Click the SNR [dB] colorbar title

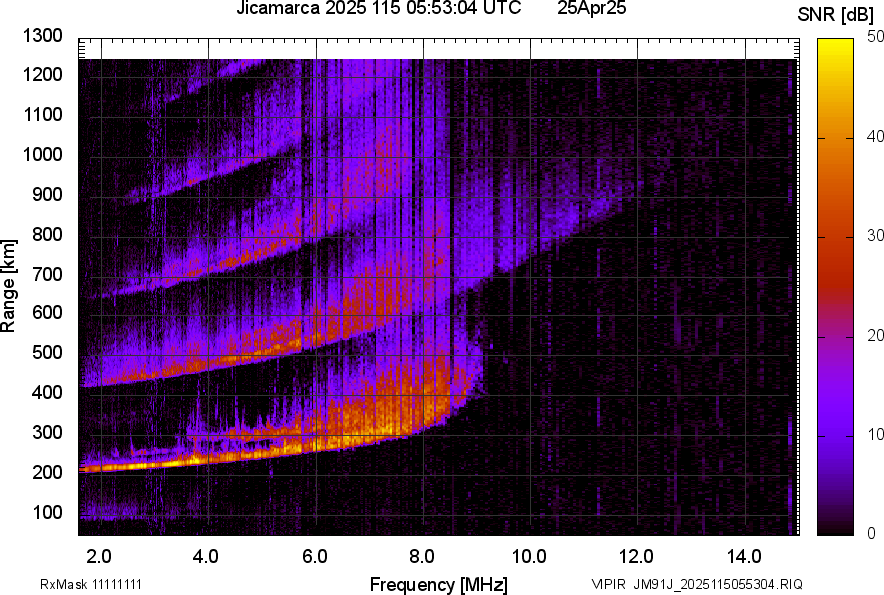pos(835,15)
